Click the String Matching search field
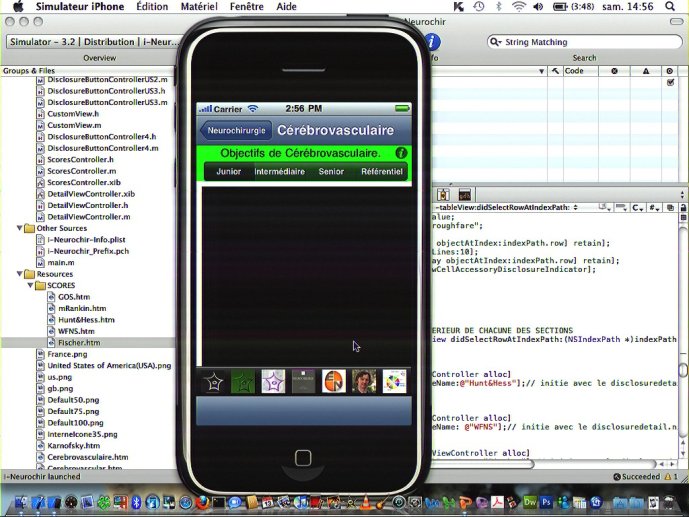 [x=585, y=42]
